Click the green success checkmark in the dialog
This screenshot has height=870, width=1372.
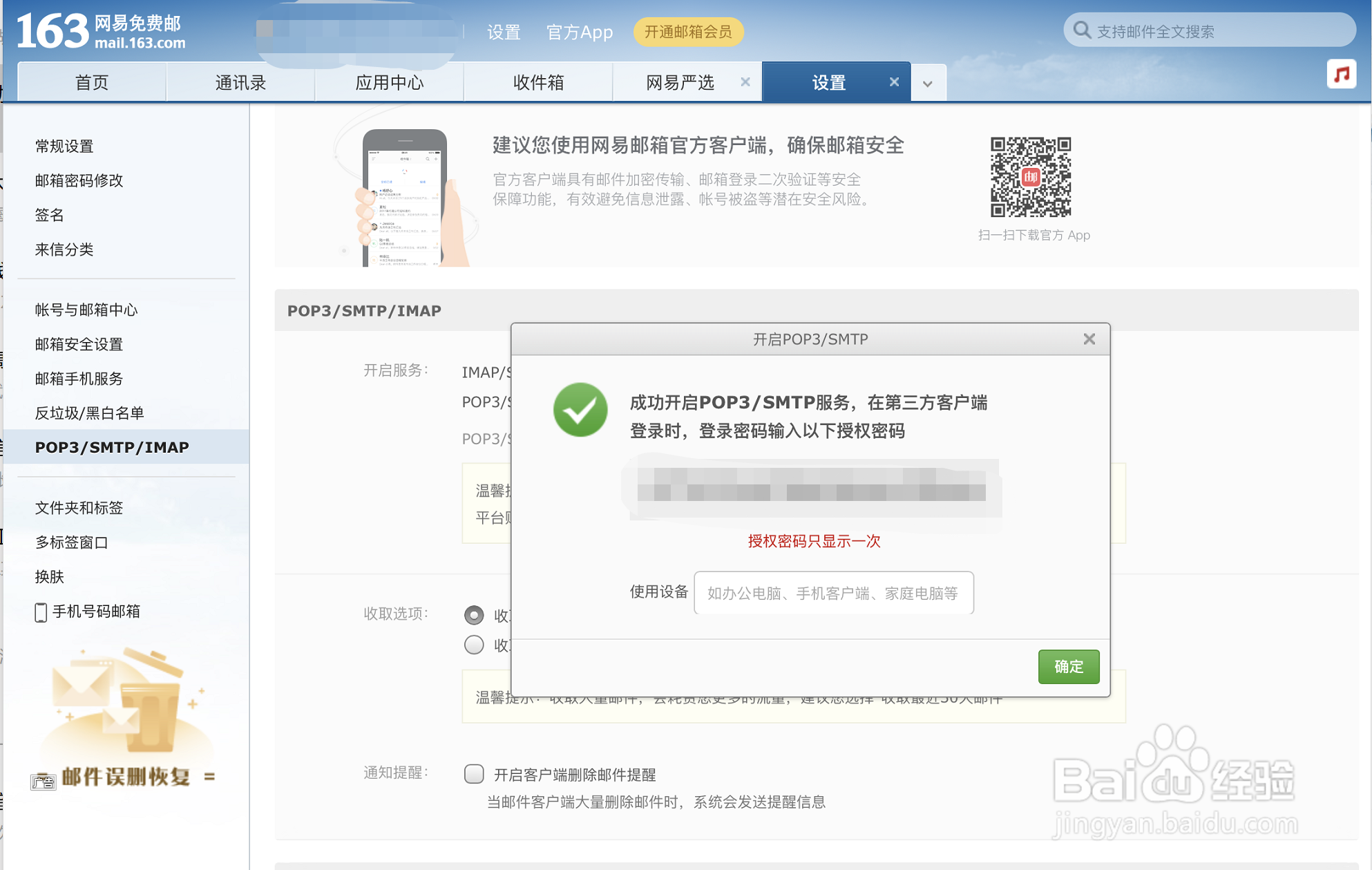tap(580, 410)
